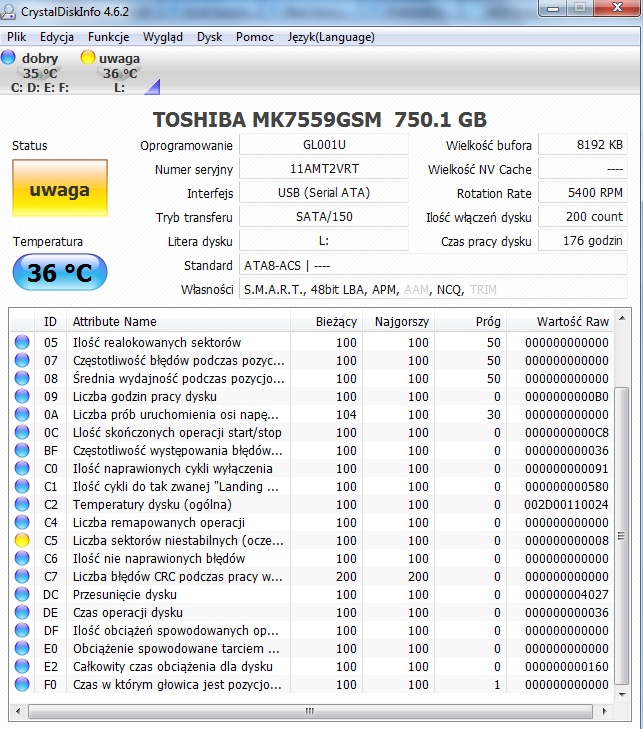Screen dimensions: 643x729
Task: Click the horizontal scrollbar left arrow
Action: click(x=18, y=711)
